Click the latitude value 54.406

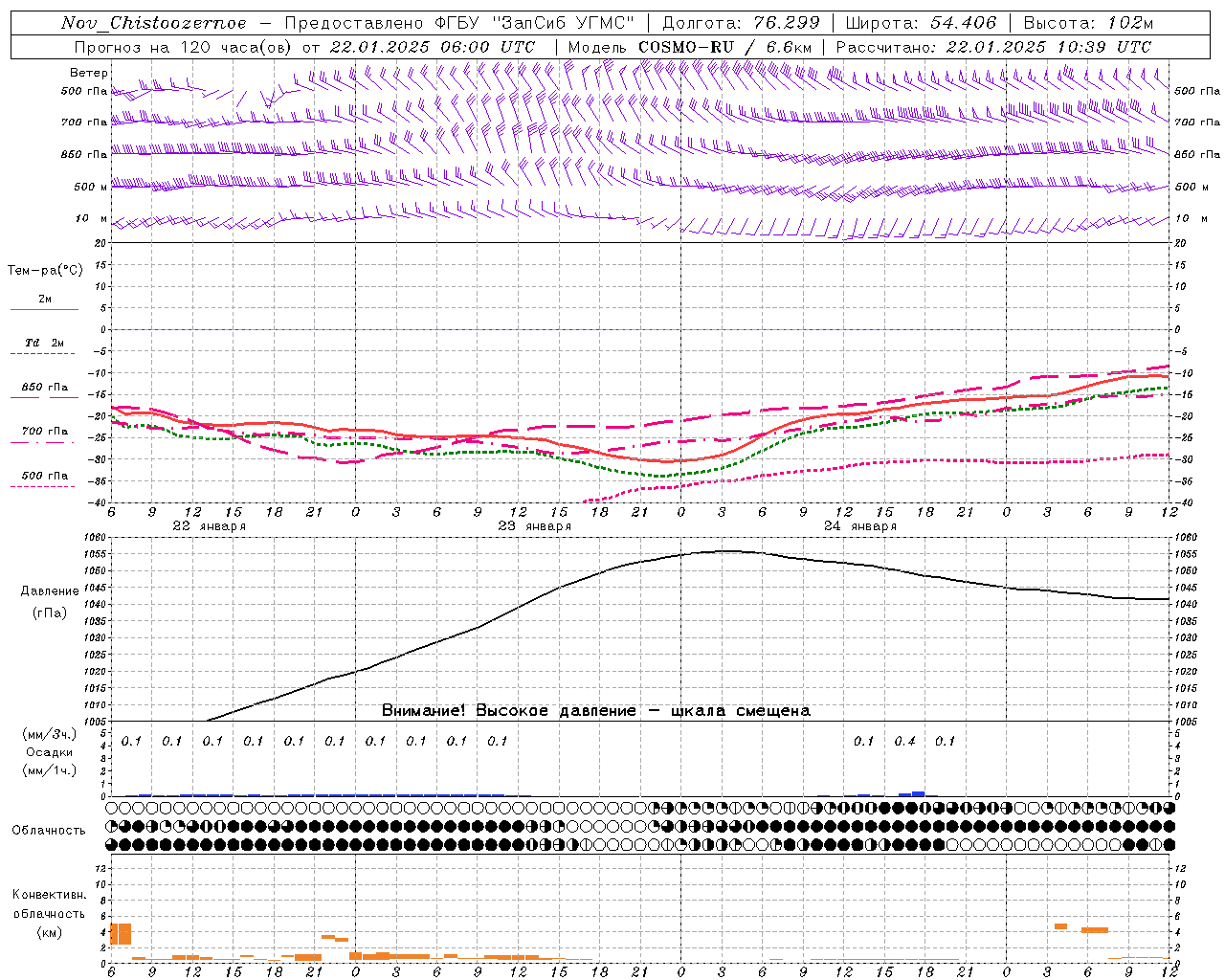coord(962,23)
